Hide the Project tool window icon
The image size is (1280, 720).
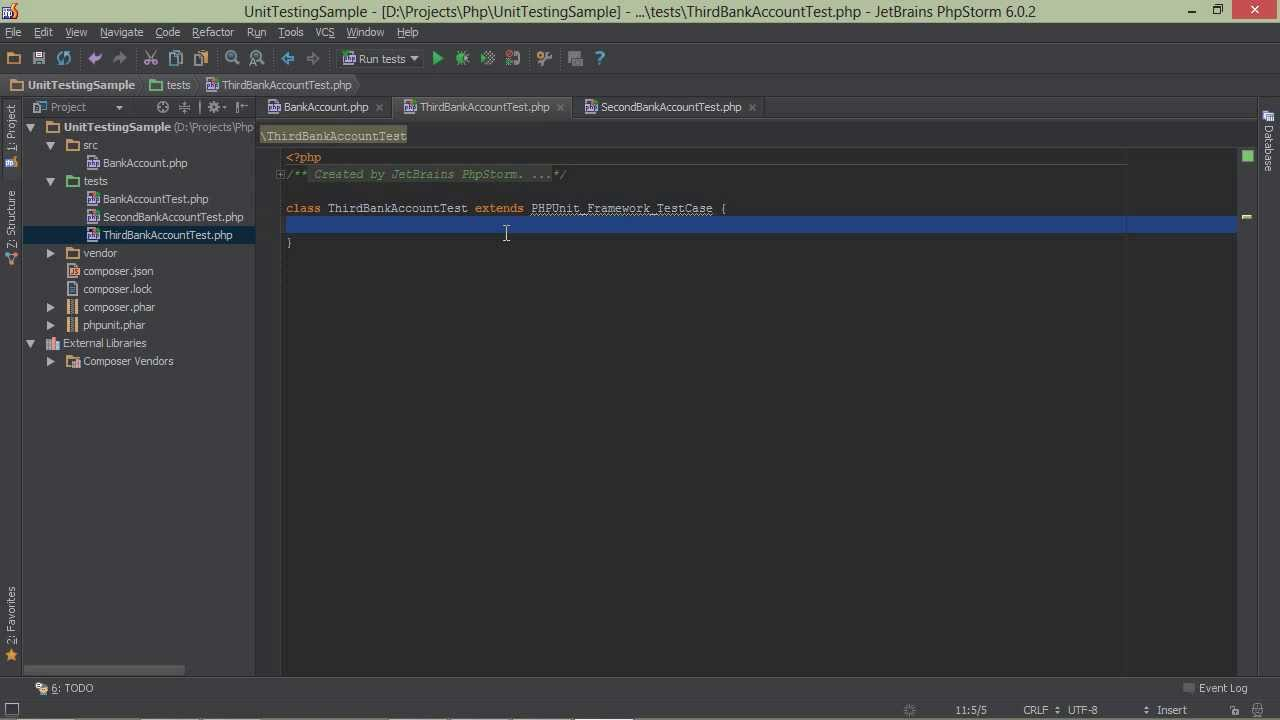pyautogui.click(x=240, y=107)
